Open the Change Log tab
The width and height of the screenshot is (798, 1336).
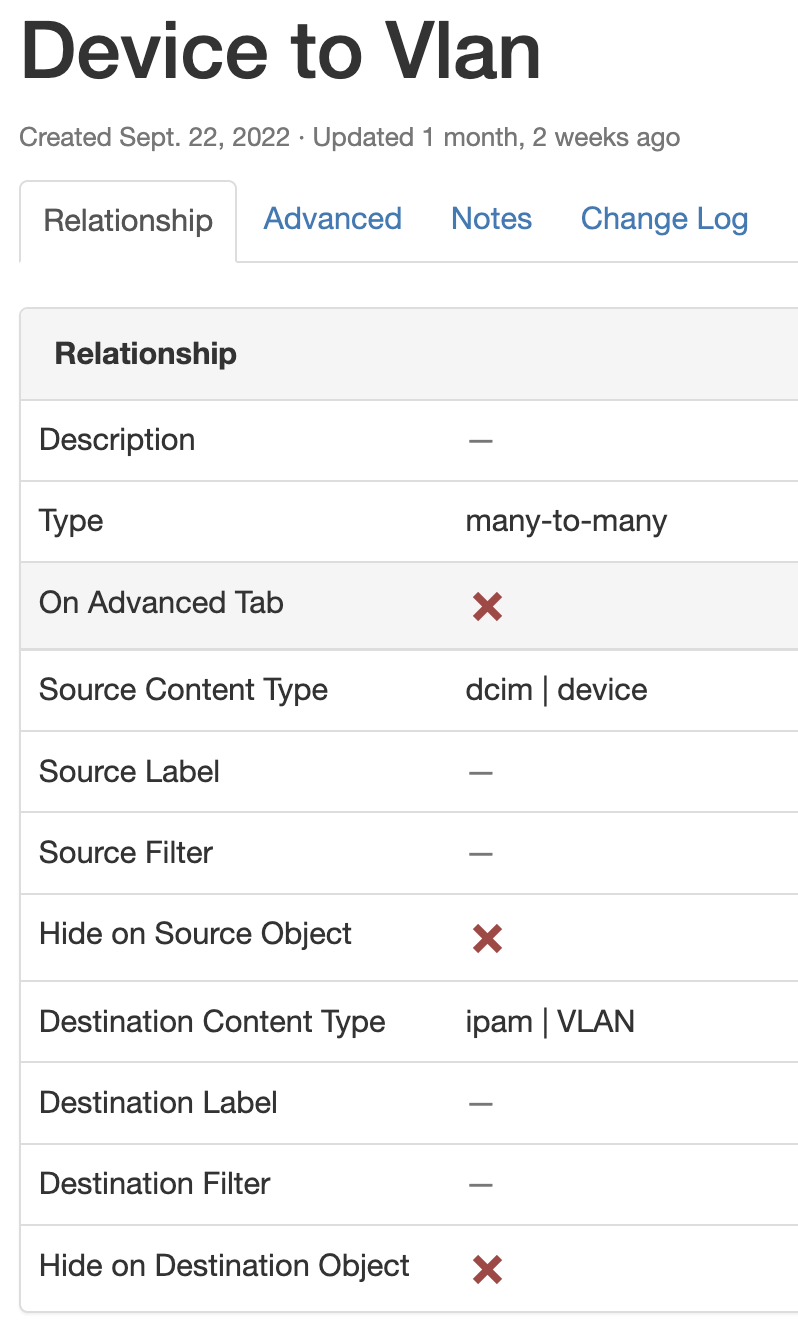(x=663, y=218)
